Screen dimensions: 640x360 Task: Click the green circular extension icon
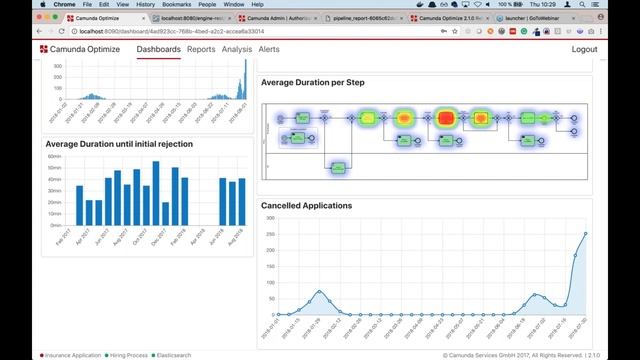(524, 31)
